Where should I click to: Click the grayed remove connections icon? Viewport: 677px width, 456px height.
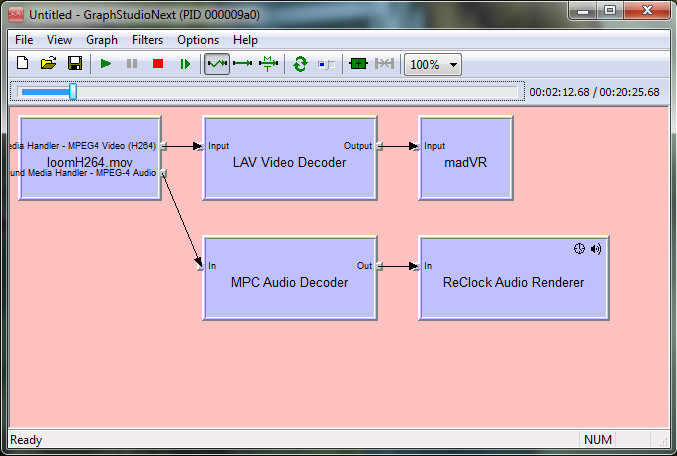tap(384, 64)
